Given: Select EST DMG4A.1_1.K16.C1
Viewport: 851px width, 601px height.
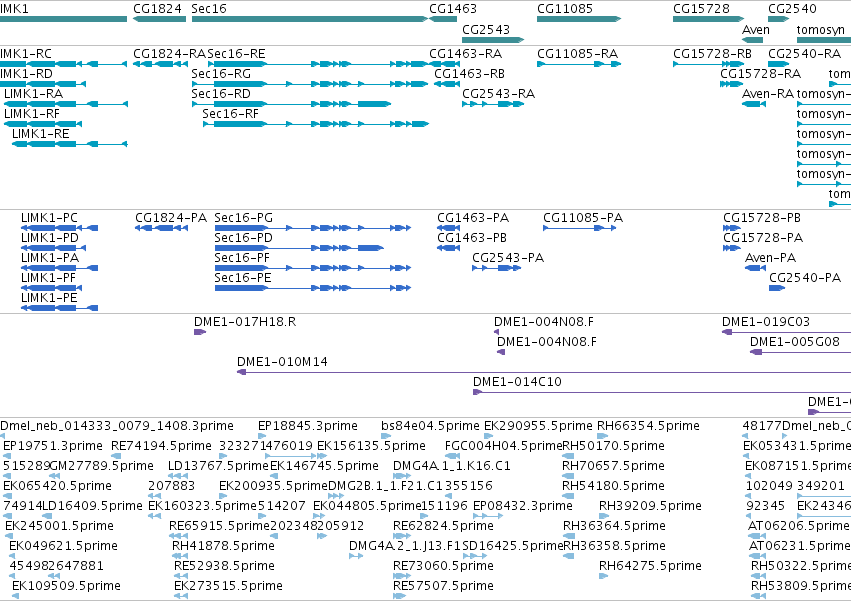Looking at the screenshot, I should click(452, 466).
